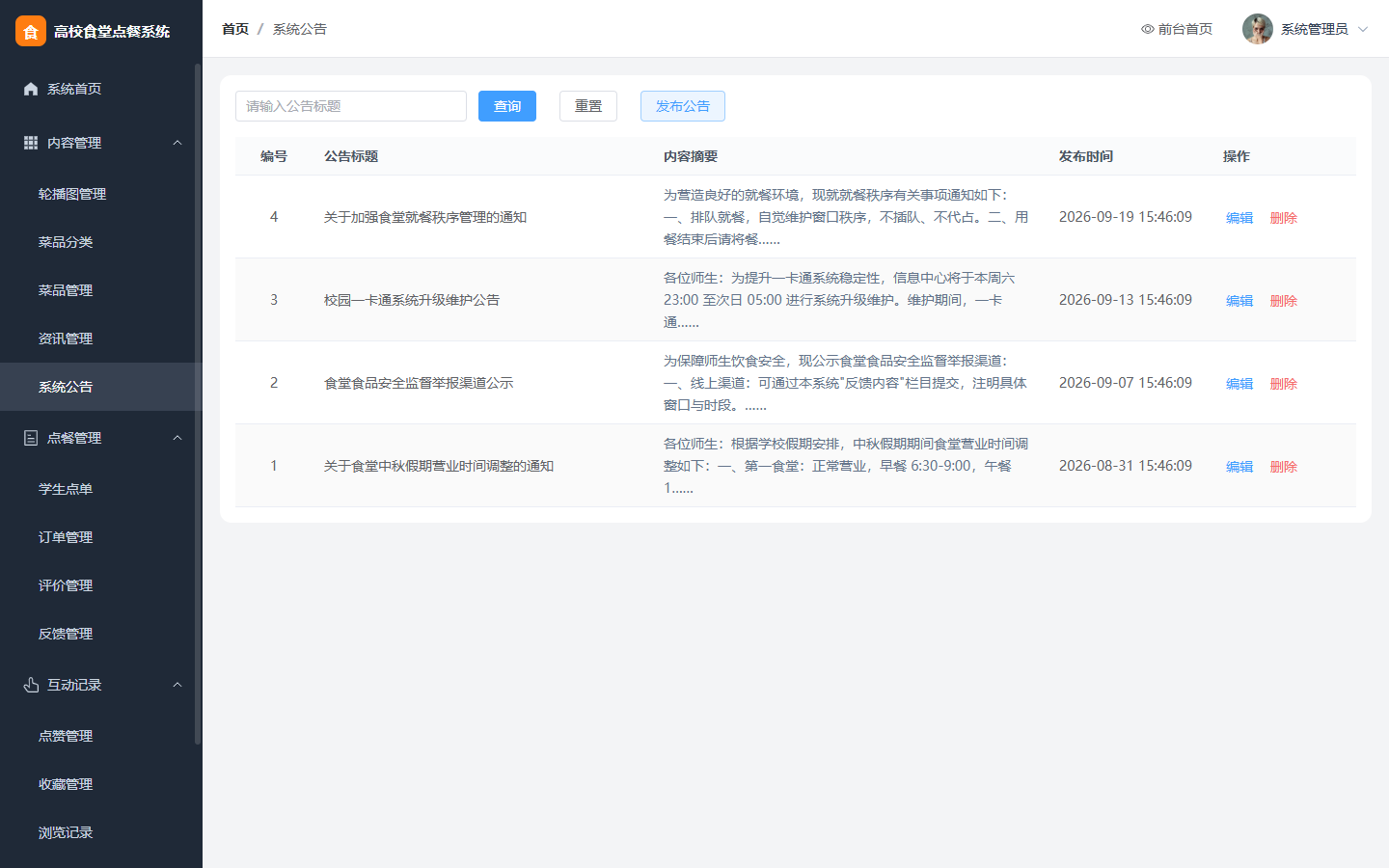1389x868 pixels.
Task: Delete the 校园一卡通系统升级维护公告 row
Action: point(1284,301)
